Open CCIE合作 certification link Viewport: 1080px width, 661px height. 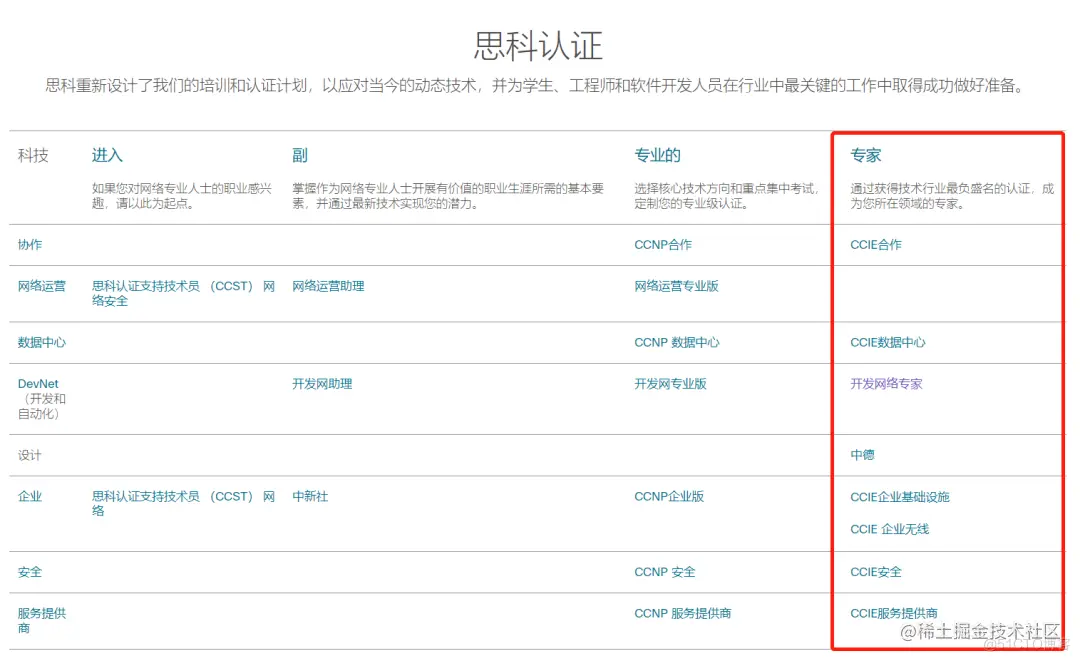coord(875,245)
